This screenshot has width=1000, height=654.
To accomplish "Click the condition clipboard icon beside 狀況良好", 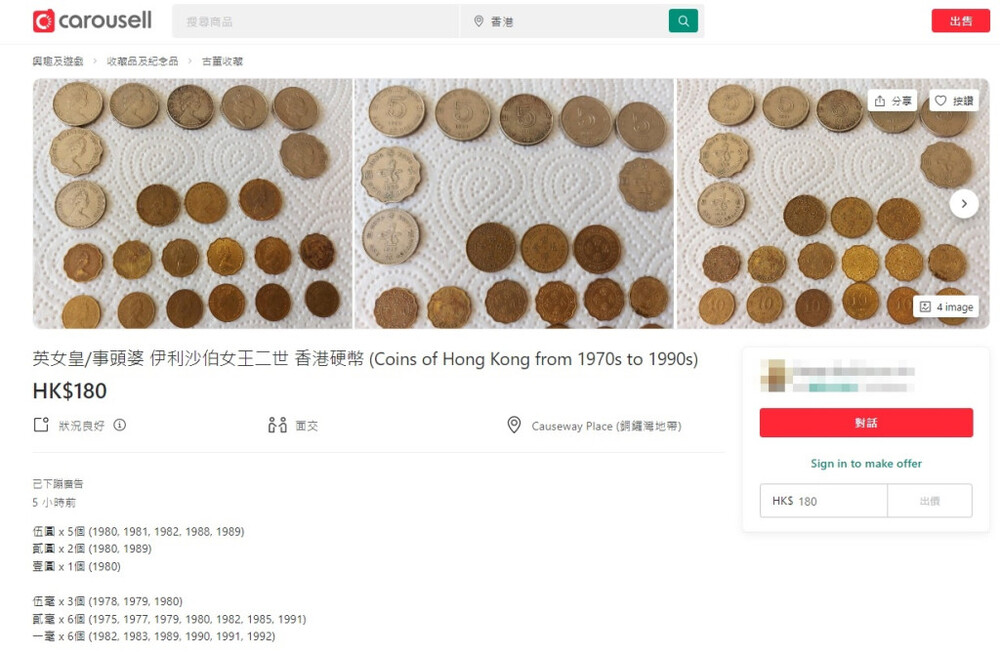I will (40, 425).
